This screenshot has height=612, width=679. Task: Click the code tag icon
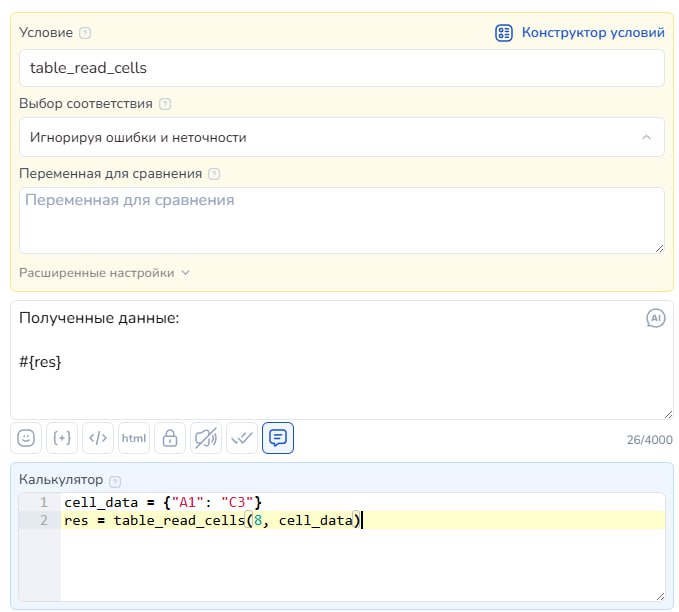pos(98,438)
